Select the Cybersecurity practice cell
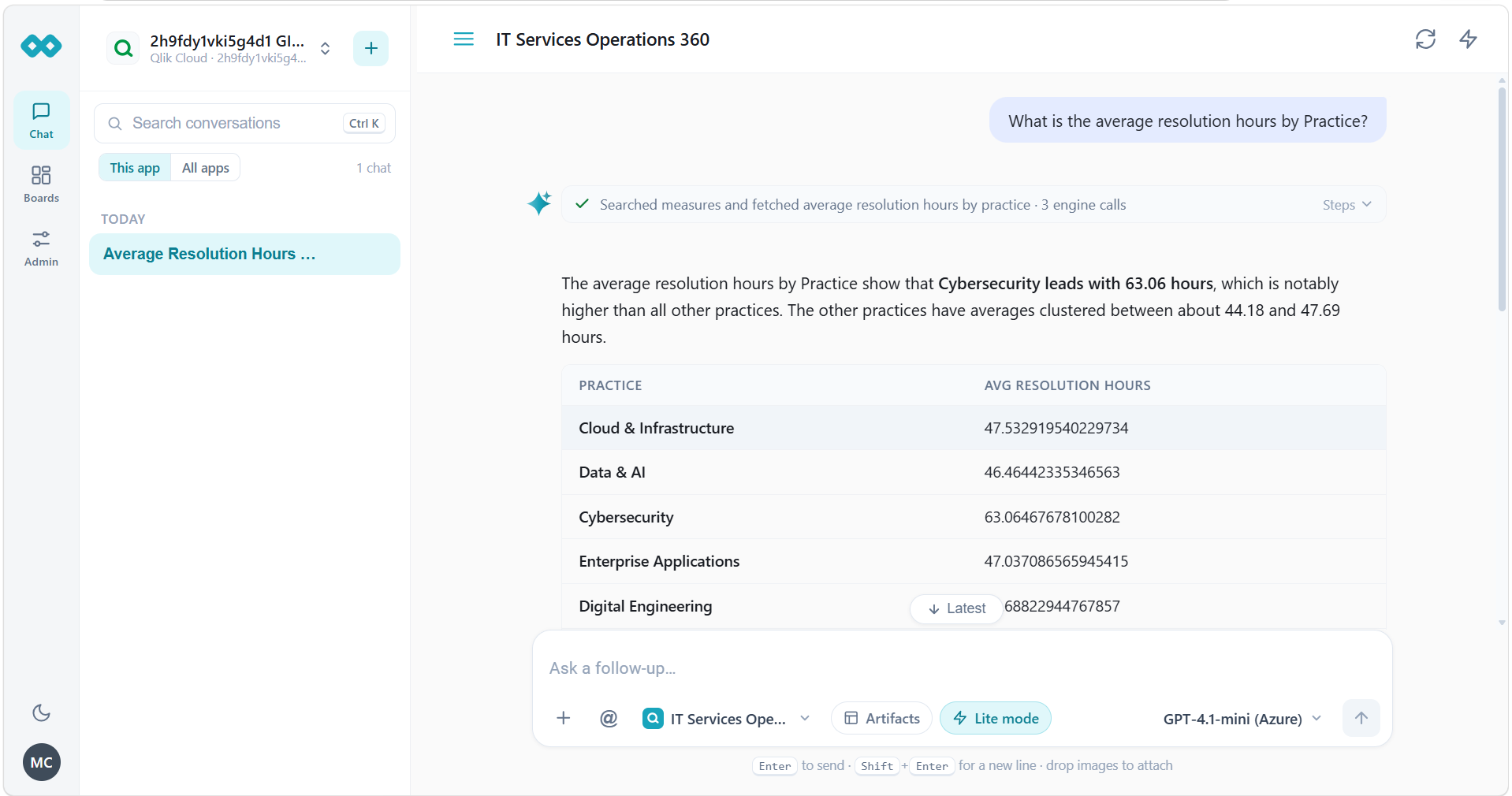1512x796 pixels. [626, 517]
